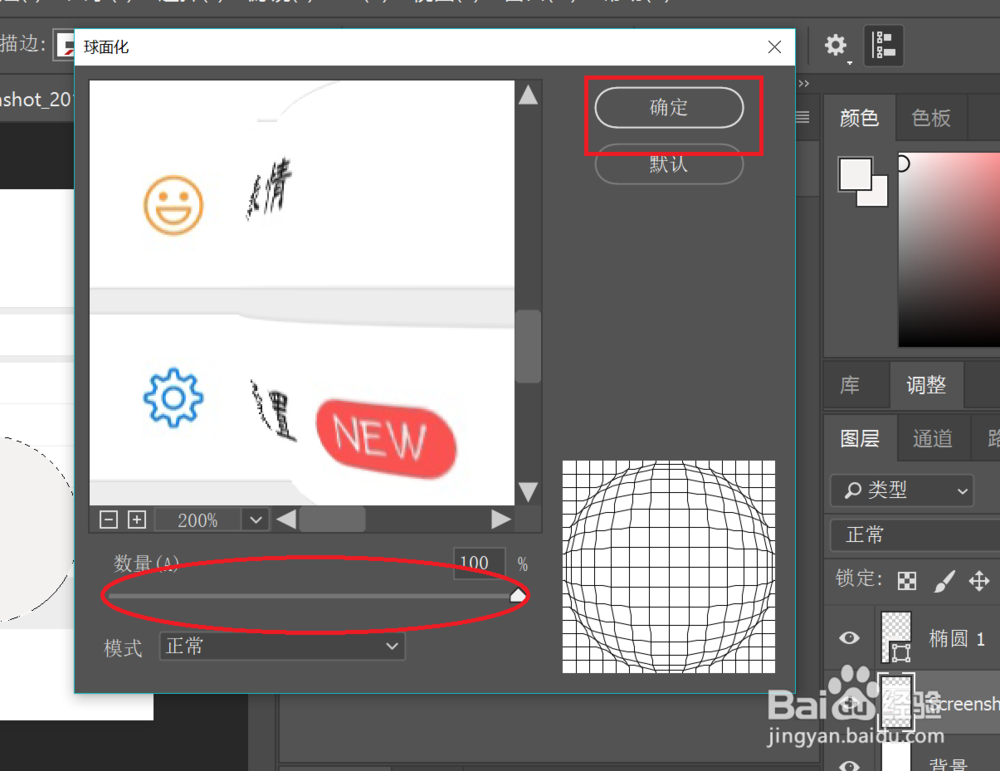The height and width of the screenshot is (771, 1000).
Task: Click in the color picker gradient field
Action: coord(949,249)
